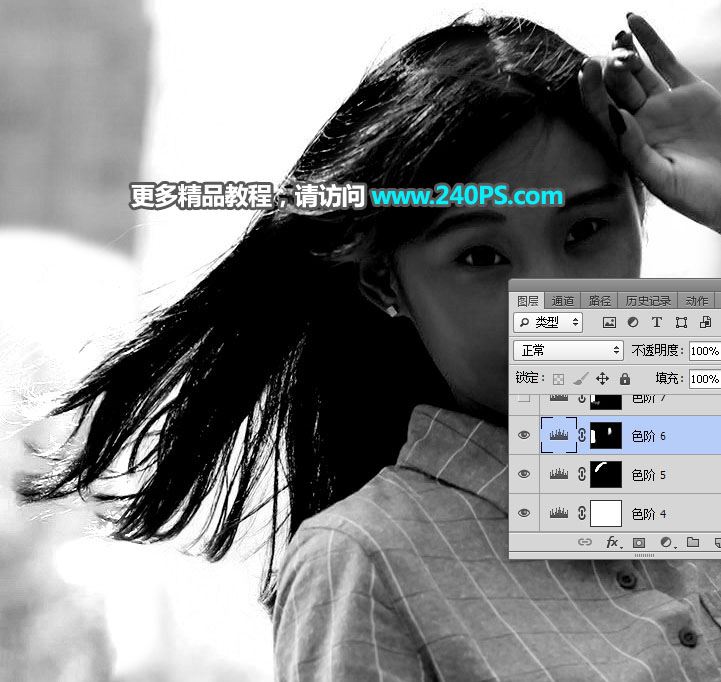Select 色阶 4 levels adjustment icon
The height and width of the screenshot is (682, 721).
(x=559, y=513)
